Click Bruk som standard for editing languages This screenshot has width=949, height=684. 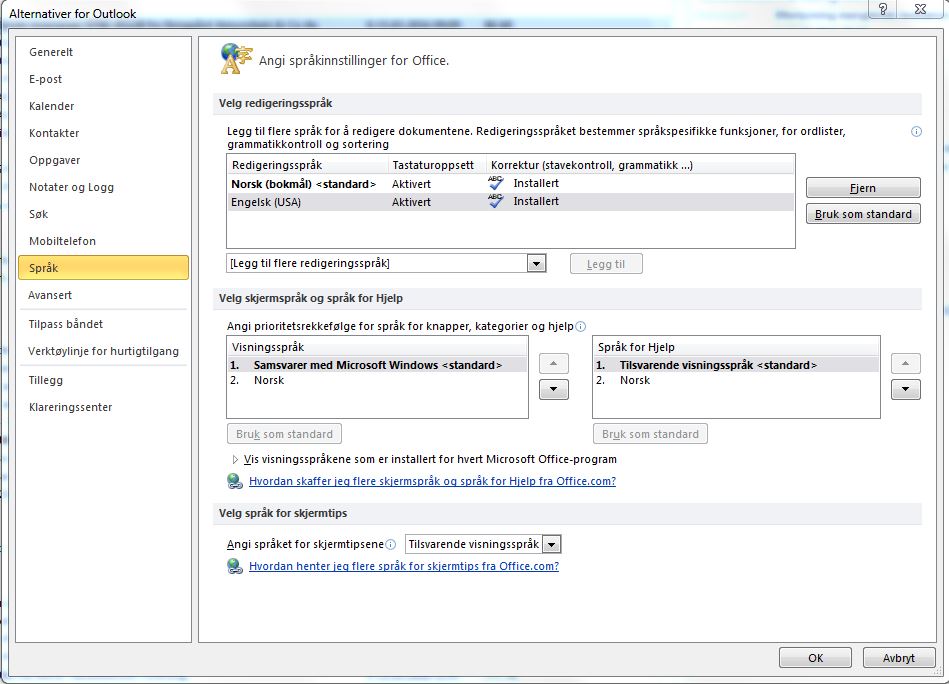(x=863, y=214)
